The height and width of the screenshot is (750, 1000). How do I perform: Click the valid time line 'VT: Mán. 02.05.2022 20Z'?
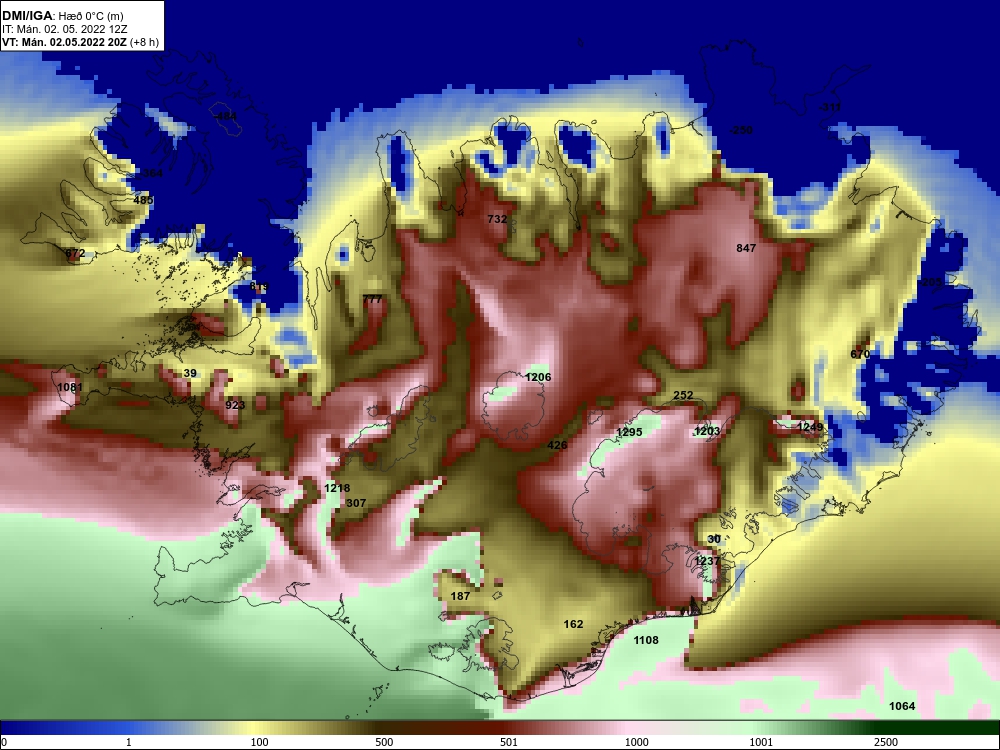point(64,43)
